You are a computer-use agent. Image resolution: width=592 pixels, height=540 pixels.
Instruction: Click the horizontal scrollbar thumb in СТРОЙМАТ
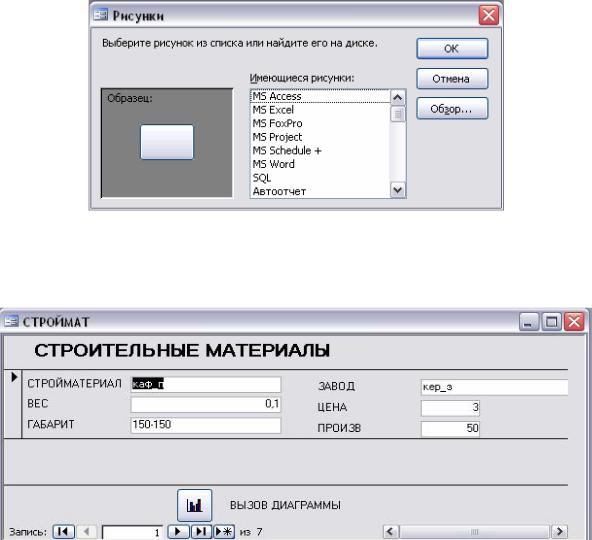point(475,532)
